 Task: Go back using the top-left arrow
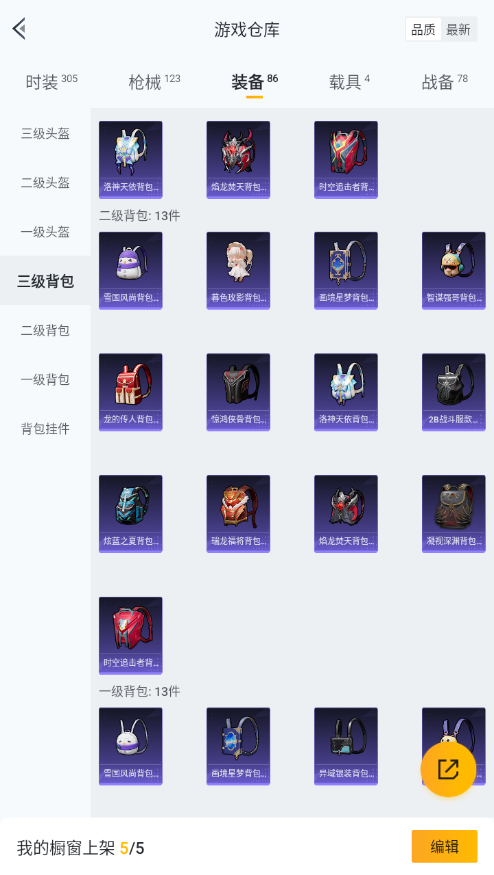pyautogui.click(x=20, y=29)
